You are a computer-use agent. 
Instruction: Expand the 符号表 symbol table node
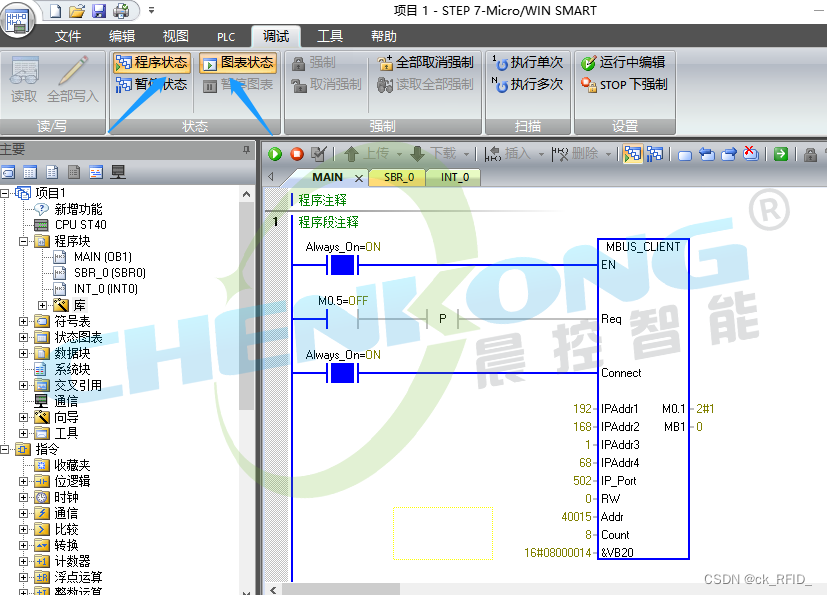[23, 321]
